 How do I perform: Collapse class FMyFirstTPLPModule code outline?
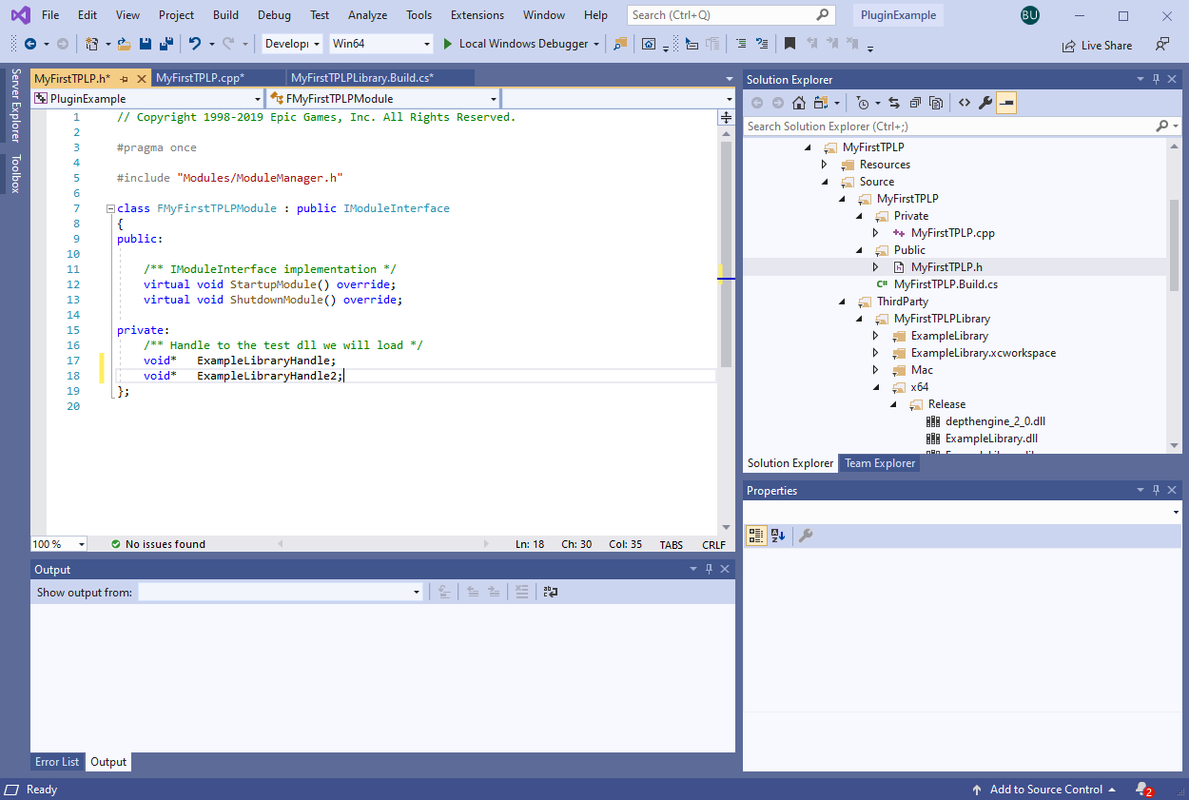pyautogui.click(x=111, y=209)
